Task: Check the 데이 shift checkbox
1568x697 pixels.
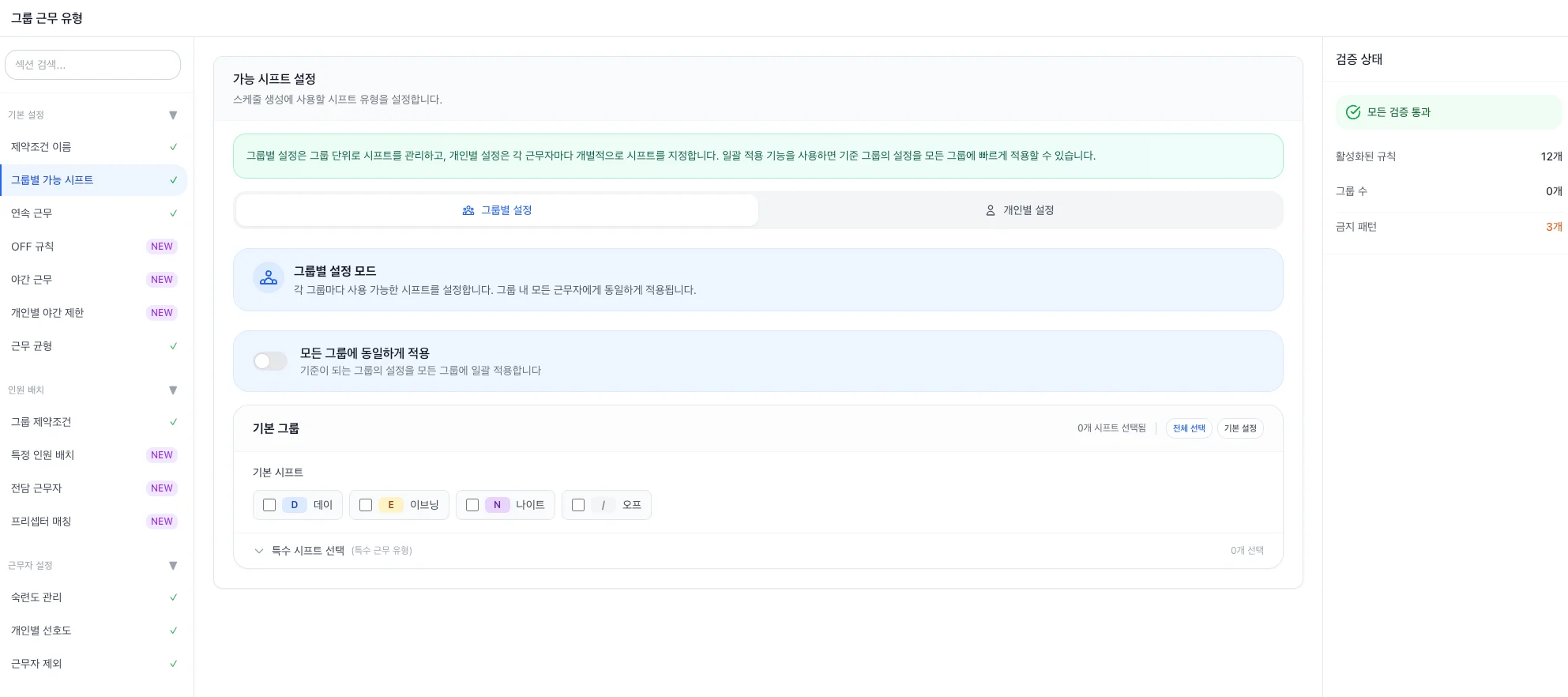Action: 269,505
